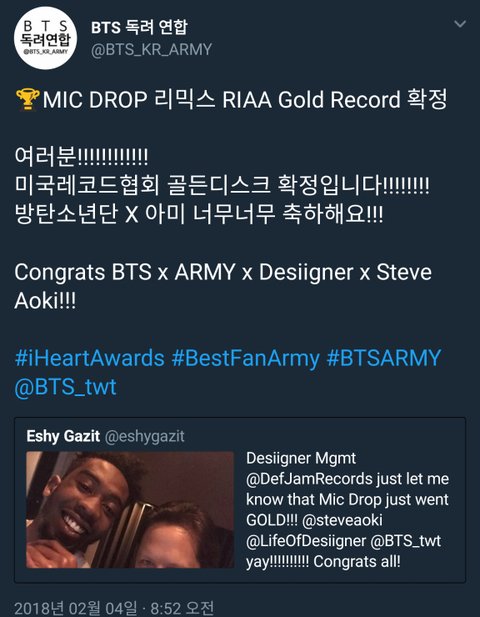Open the #BTSARMY hashtag
This screenshot has width=480, height=617.
384,358
